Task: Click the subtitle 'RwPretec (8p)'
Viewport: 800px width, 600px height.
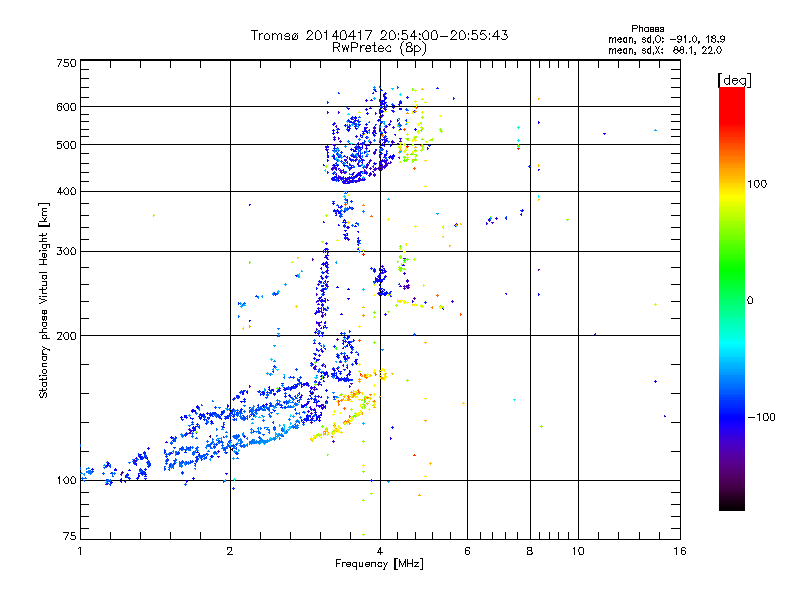Action: coord(379,48)
